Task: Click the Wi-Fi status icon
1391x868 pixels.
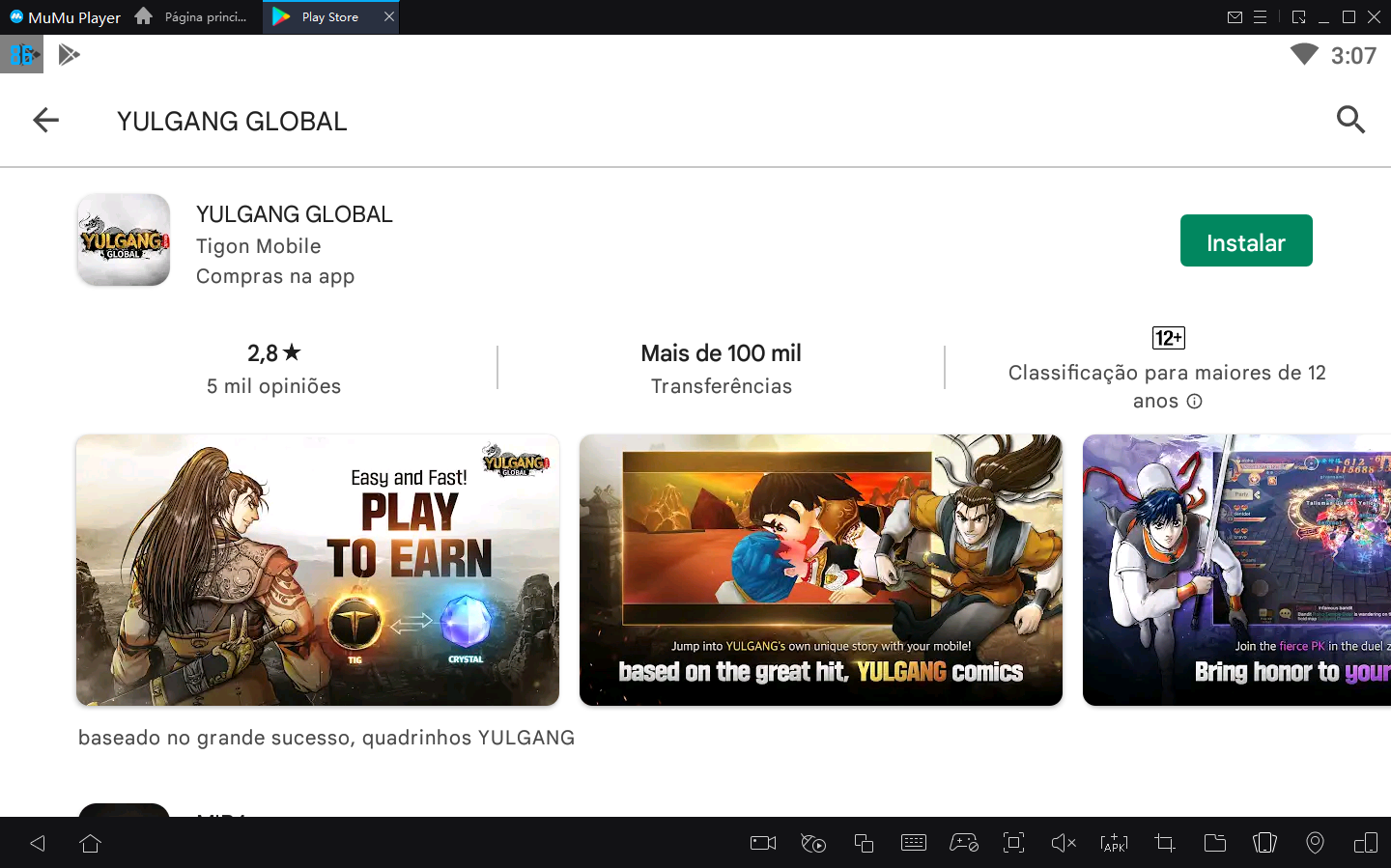Action: 1304,54
